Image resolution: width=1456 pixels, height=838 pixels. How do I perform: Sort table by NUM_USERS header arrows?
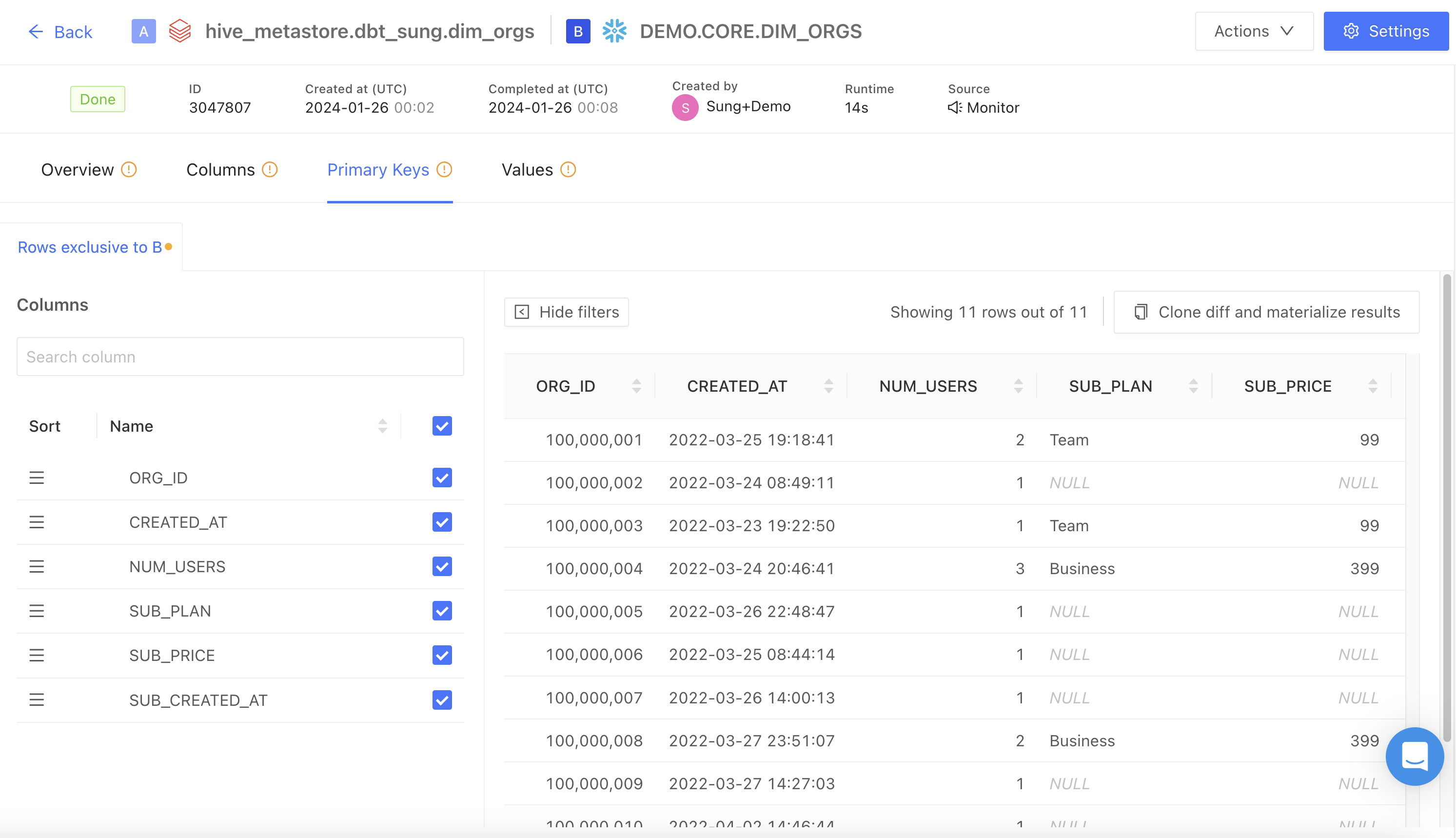[1018, 386]
